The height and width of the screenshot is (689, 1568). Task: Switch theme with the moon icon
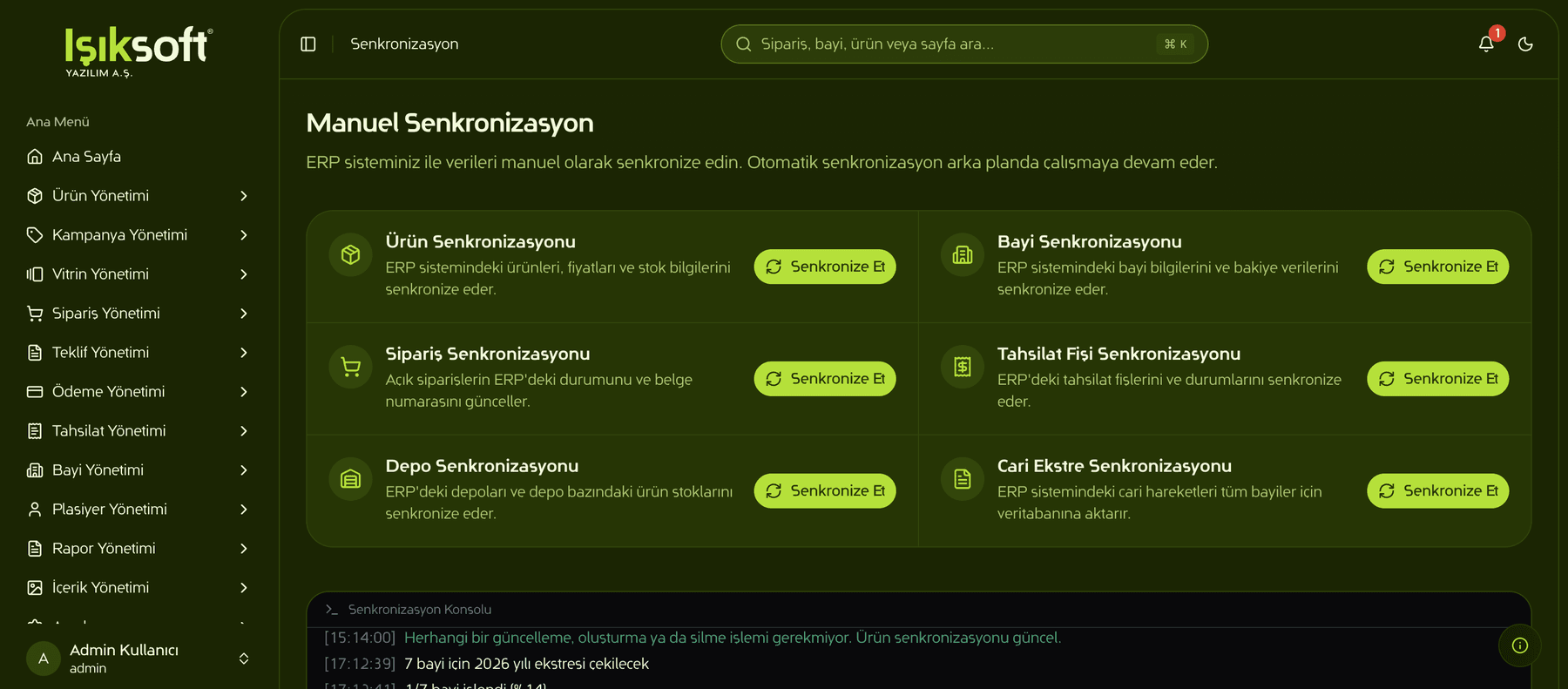(1525, 44)
